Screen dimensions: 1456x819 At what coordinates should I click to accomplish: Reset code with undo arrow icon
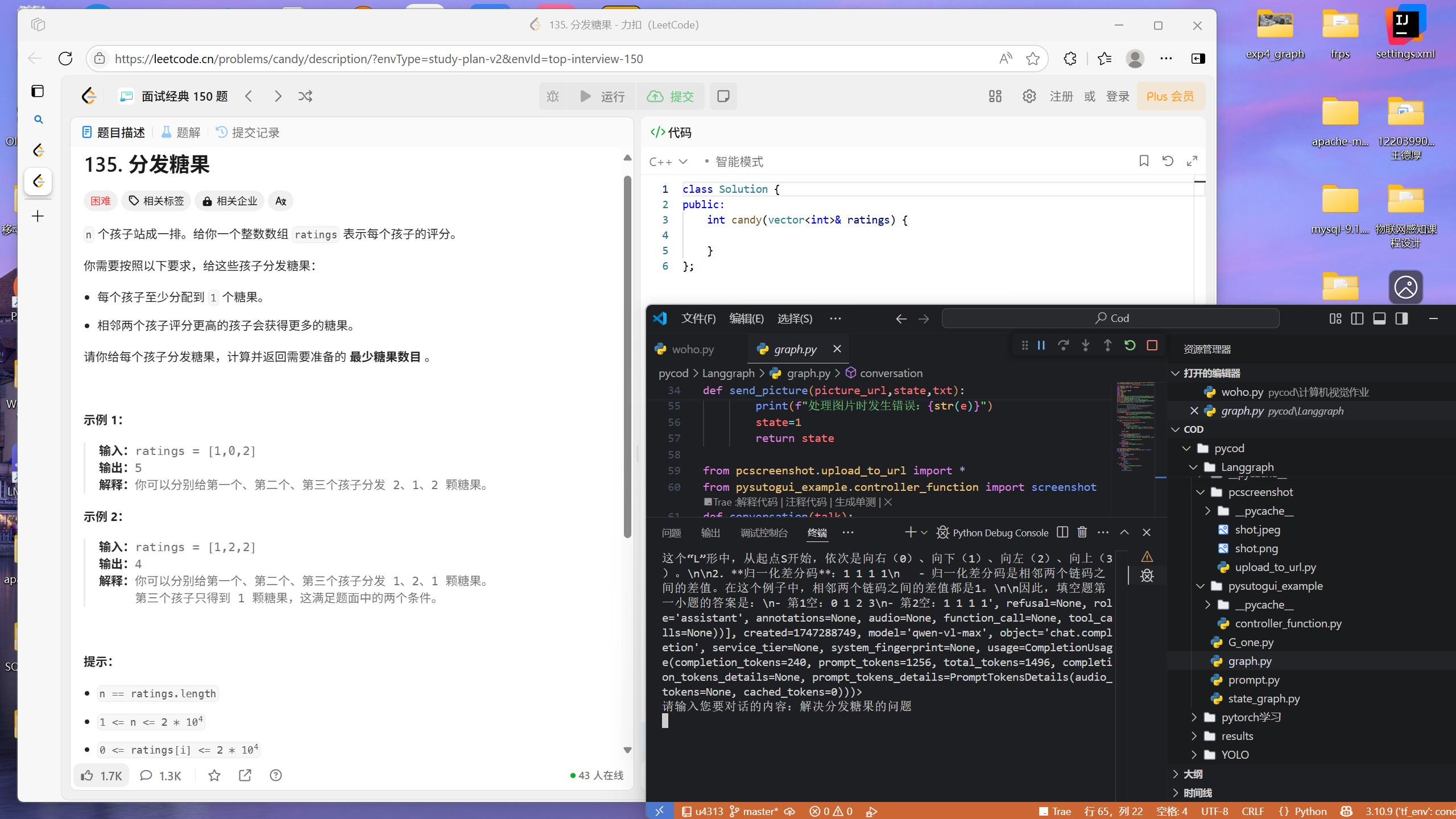pos(1168,161)
